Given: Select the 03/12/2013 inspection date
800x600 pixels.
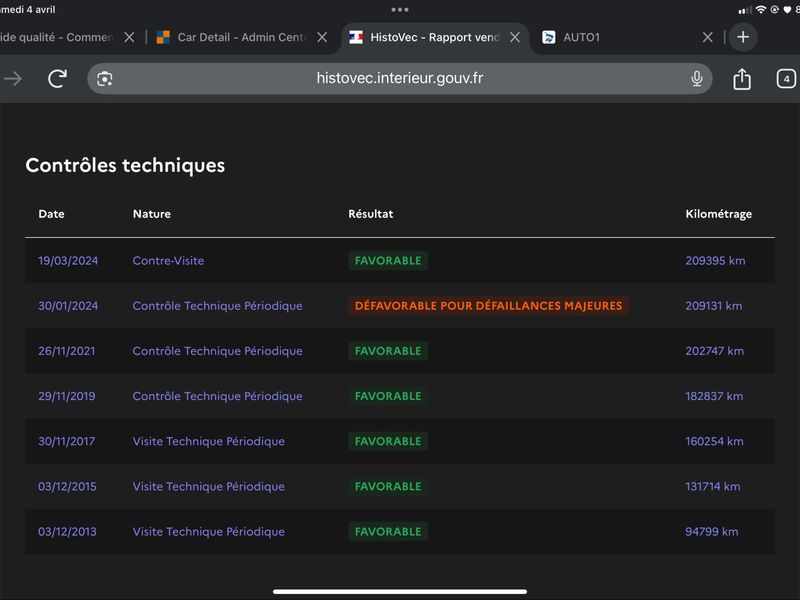Looking at the screenshot, I should pyautogui.click(x=67, y=532).
